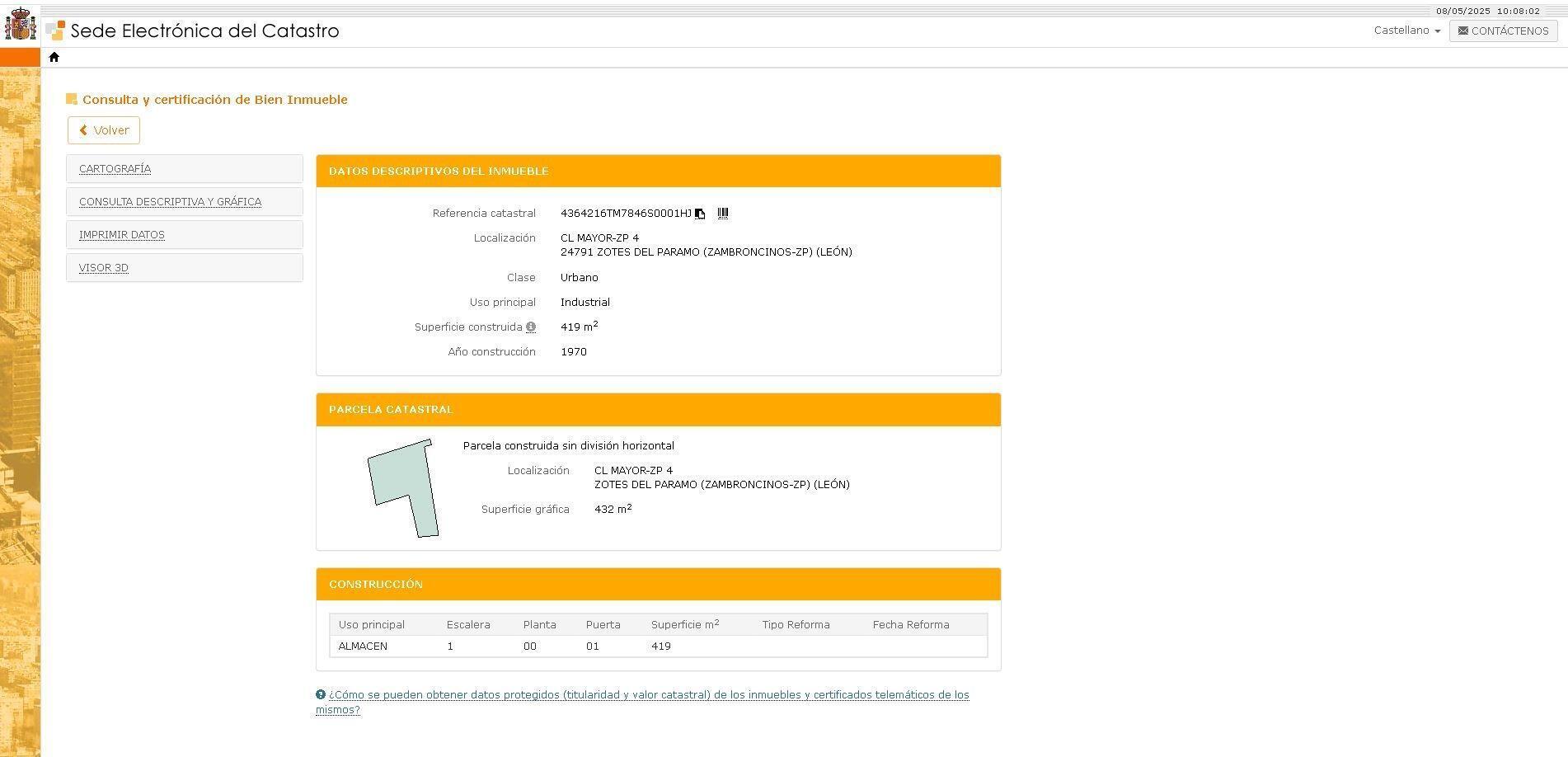Screen dimensions: 1568x757
Task: Go back with the Volver button
Action: 104,130
